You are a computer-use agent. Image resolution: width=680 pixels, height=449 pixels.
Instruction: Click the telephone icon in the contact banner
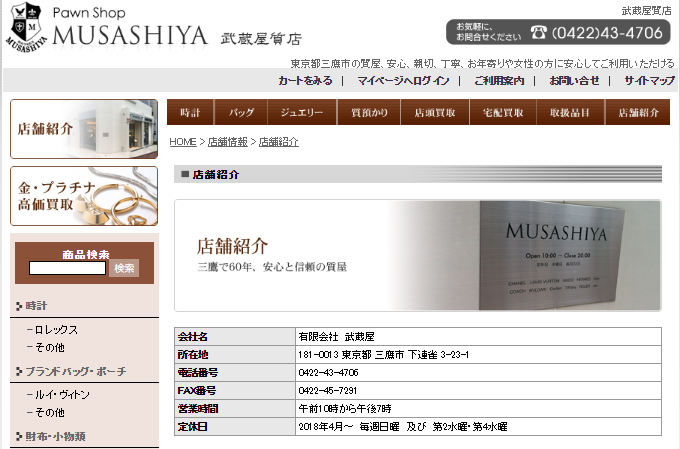tap(539, 33)
